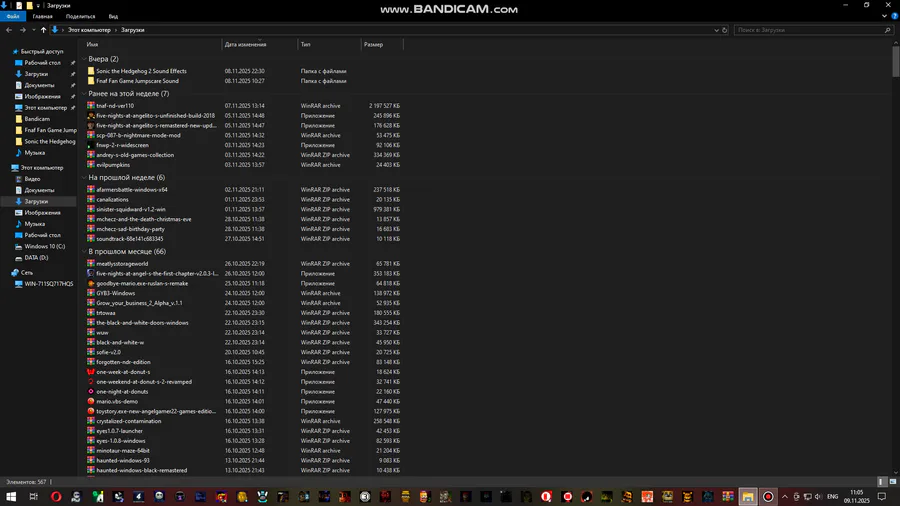Image resolution: width=900 pixels, height=506 pixels.
Task: Switch to the Главная ribbon tab
Action: (x=42, y=16)
